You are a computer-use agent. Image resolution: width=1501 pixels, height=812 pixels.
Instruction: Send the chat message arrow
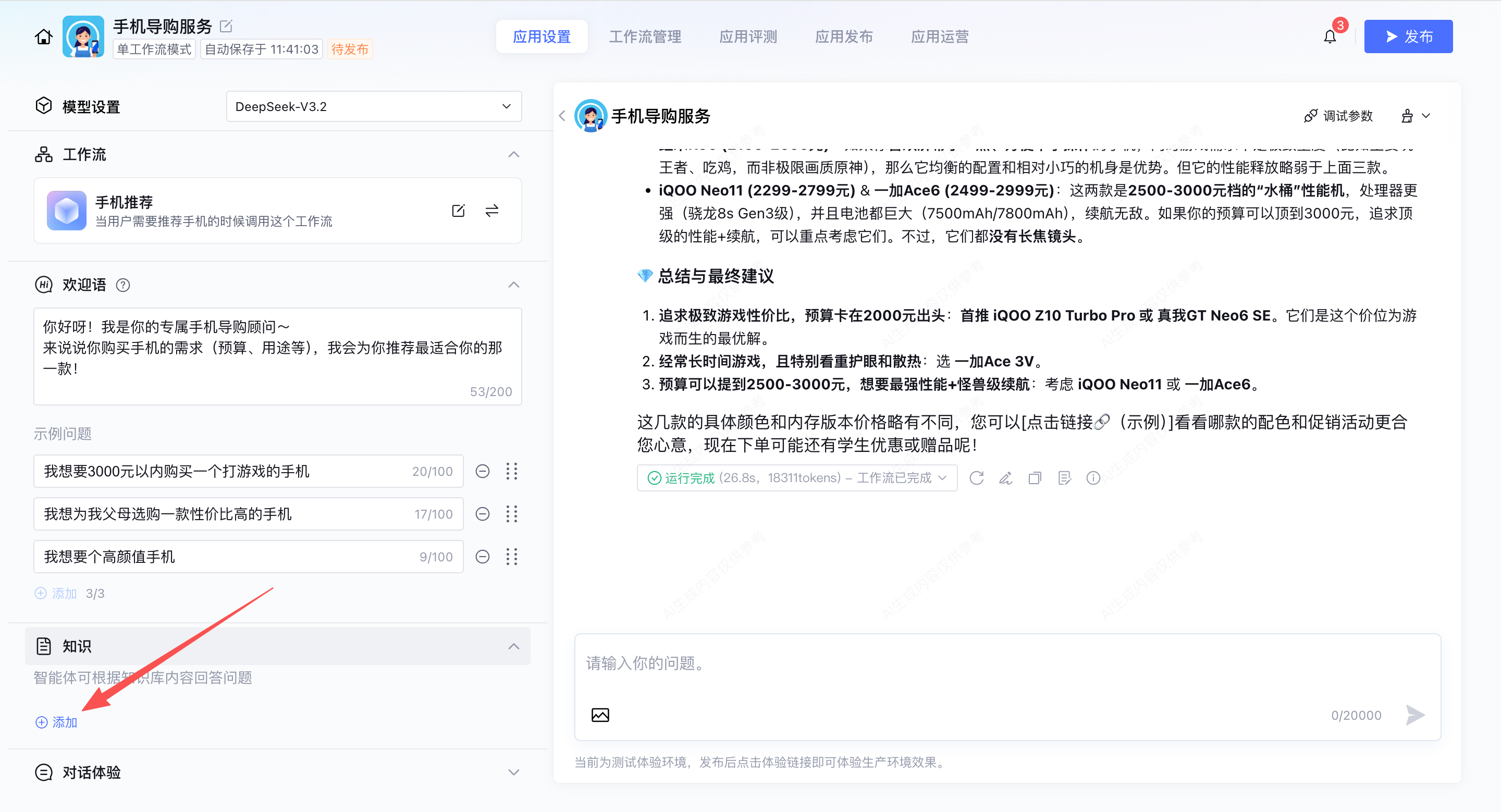tap(1415, 714)
